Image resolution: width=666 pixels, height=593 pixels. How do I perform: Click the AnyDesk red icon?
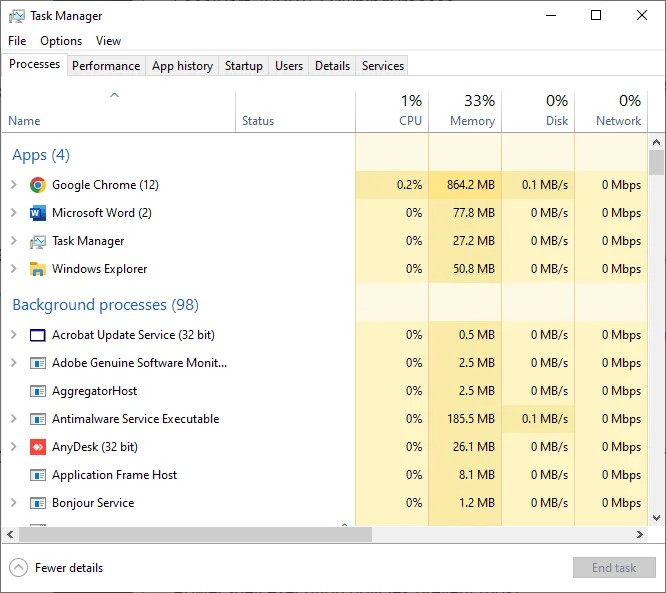(38, 447)
